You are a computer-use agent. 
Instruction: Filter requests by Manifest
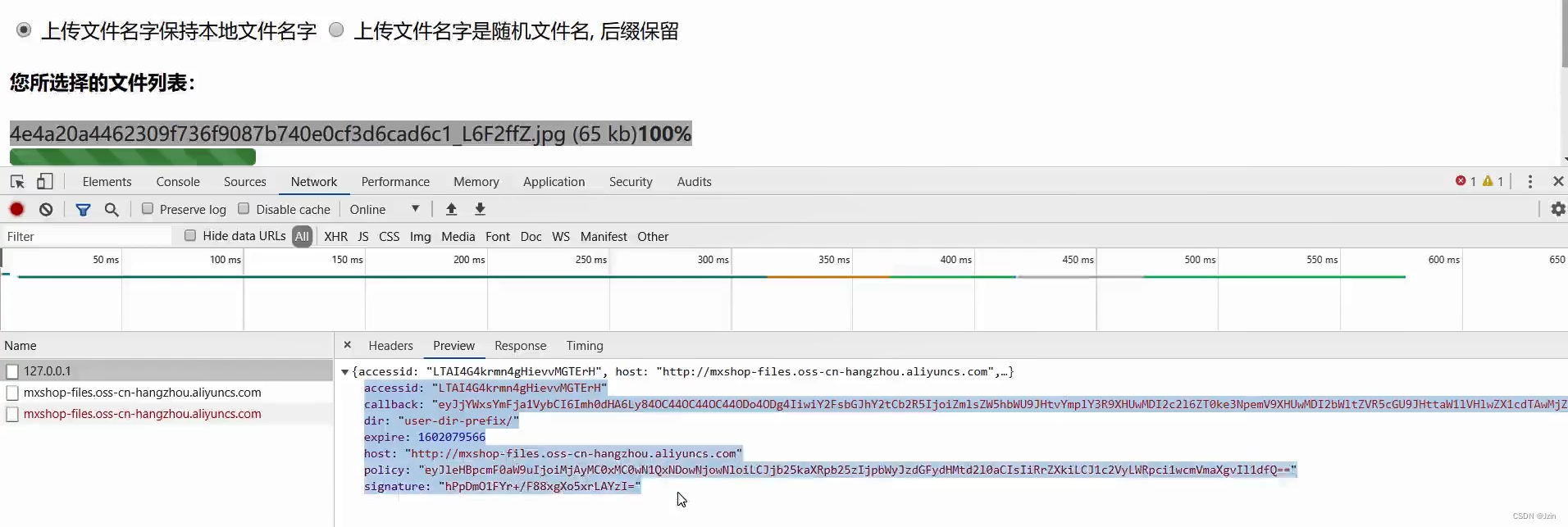[604, 237]
